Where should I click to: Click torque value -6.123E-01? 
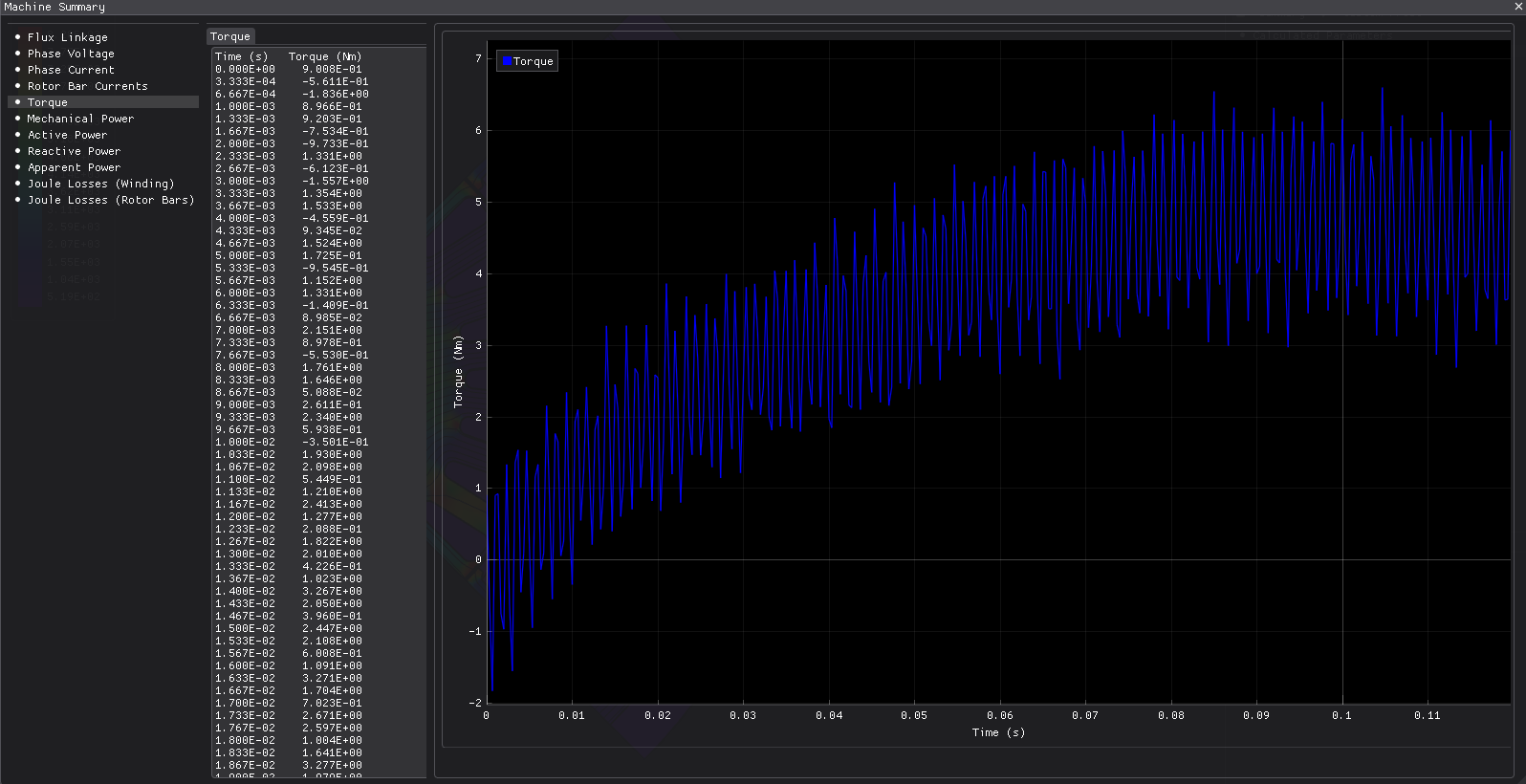coord(335,168)
